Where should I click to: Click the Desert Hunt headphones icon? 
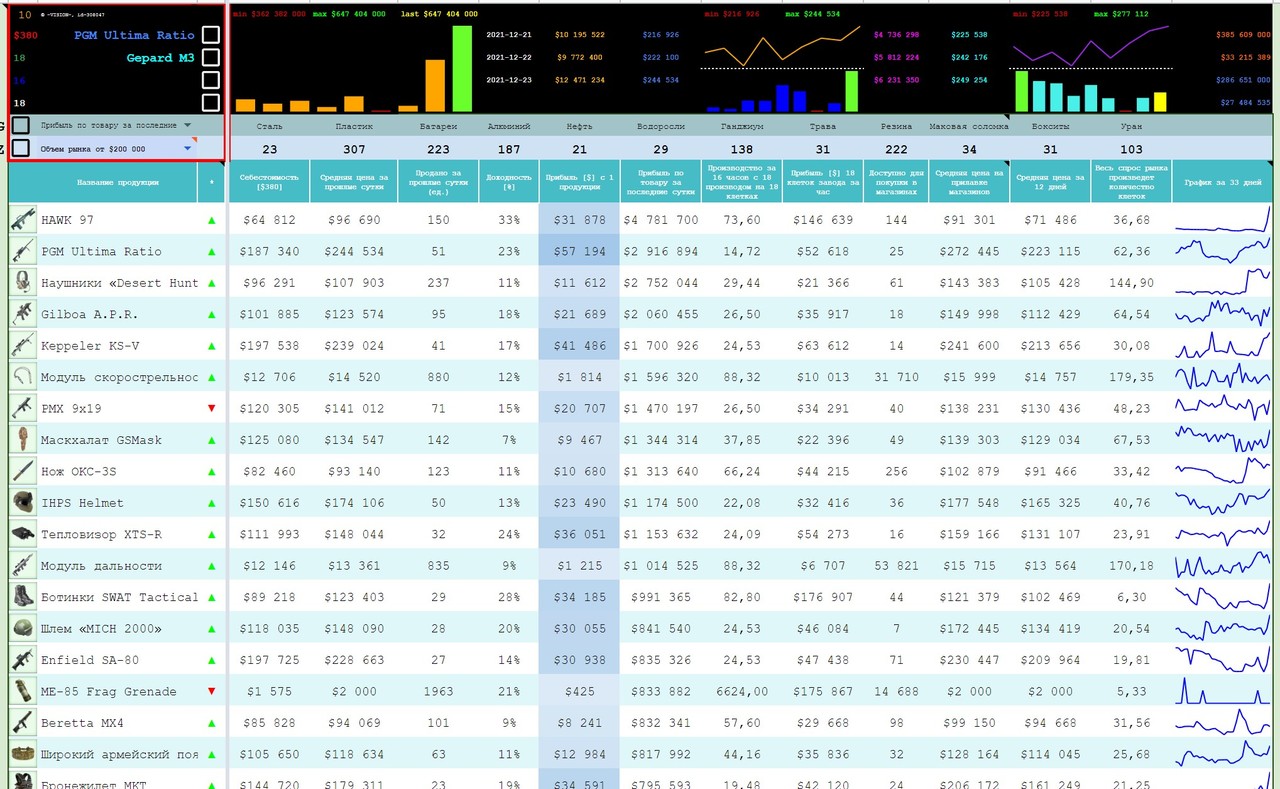[23, 283]
